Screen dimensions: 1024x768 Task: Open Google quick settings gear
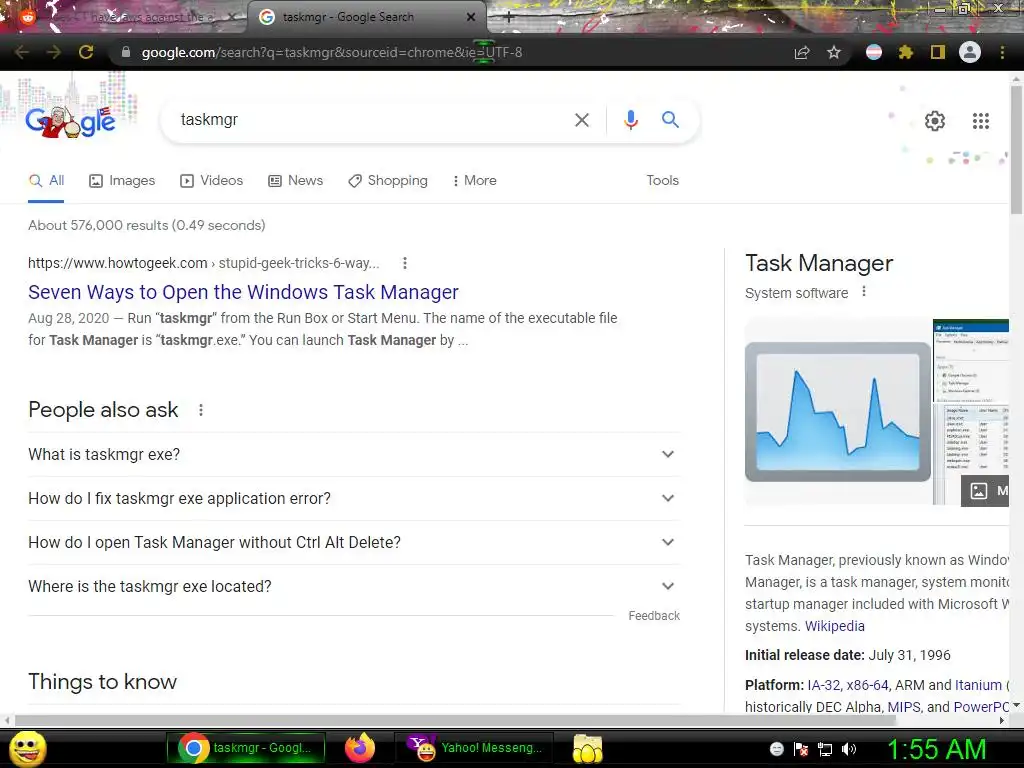[x=935, y=121]
